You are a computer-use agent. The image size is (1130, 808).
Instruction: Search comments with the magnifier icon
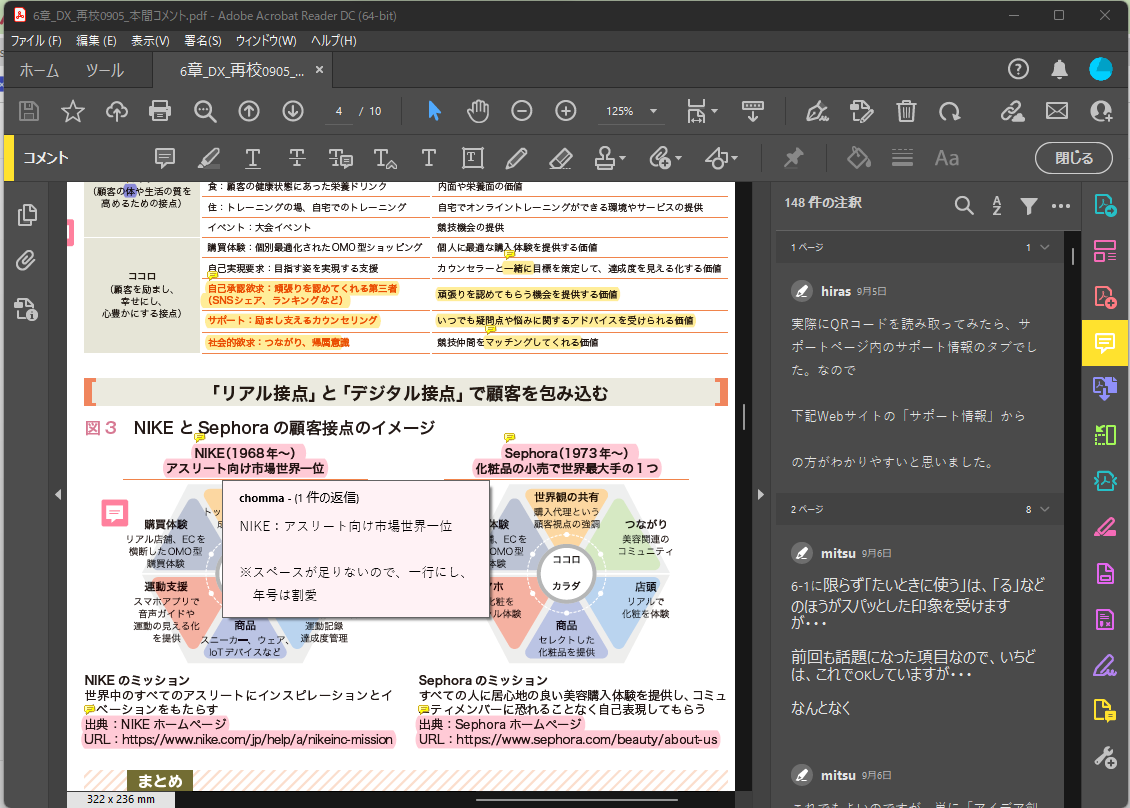pyautogui.click(x=964, y=205)
